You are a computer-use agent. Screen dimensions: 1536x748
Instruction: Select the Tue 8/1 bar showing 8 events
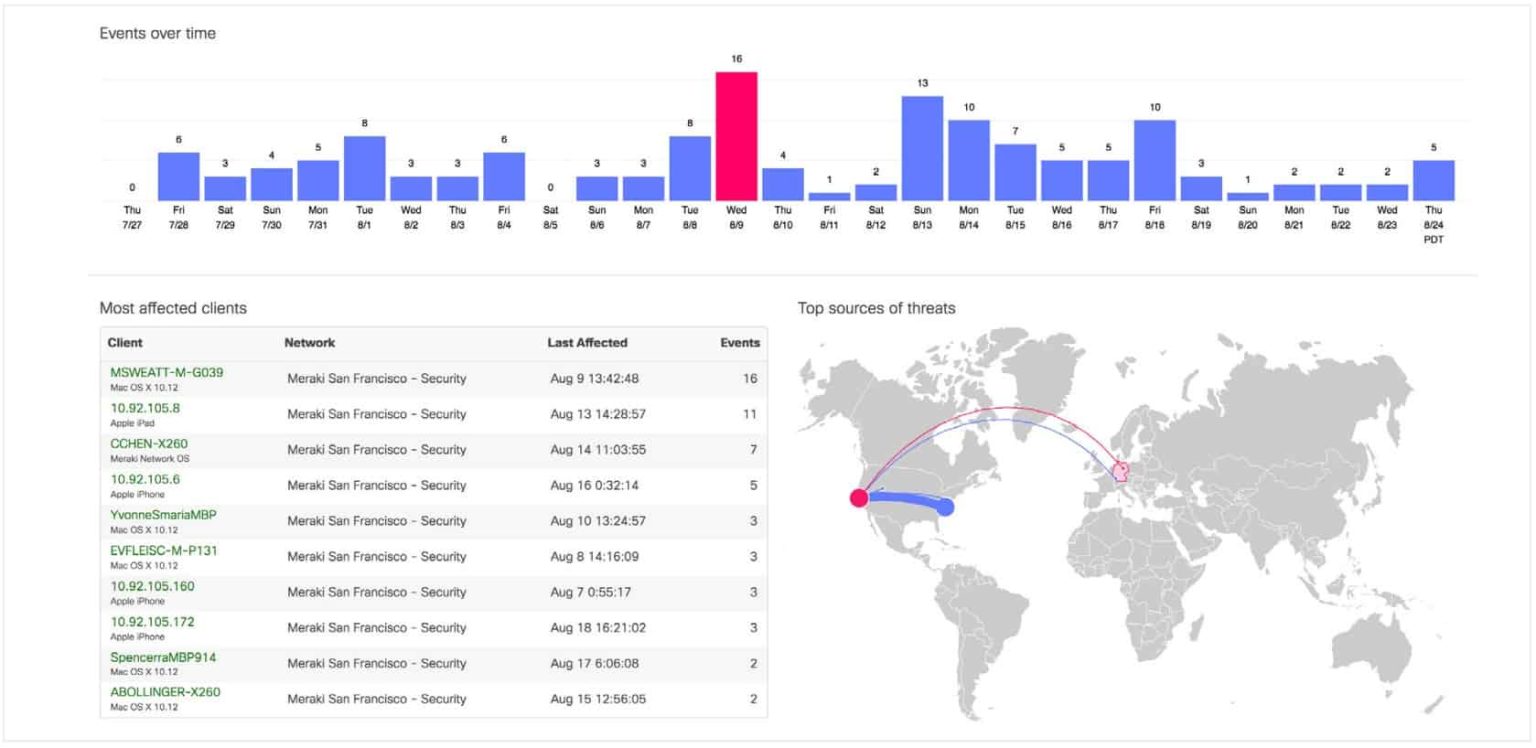[365, 168]
